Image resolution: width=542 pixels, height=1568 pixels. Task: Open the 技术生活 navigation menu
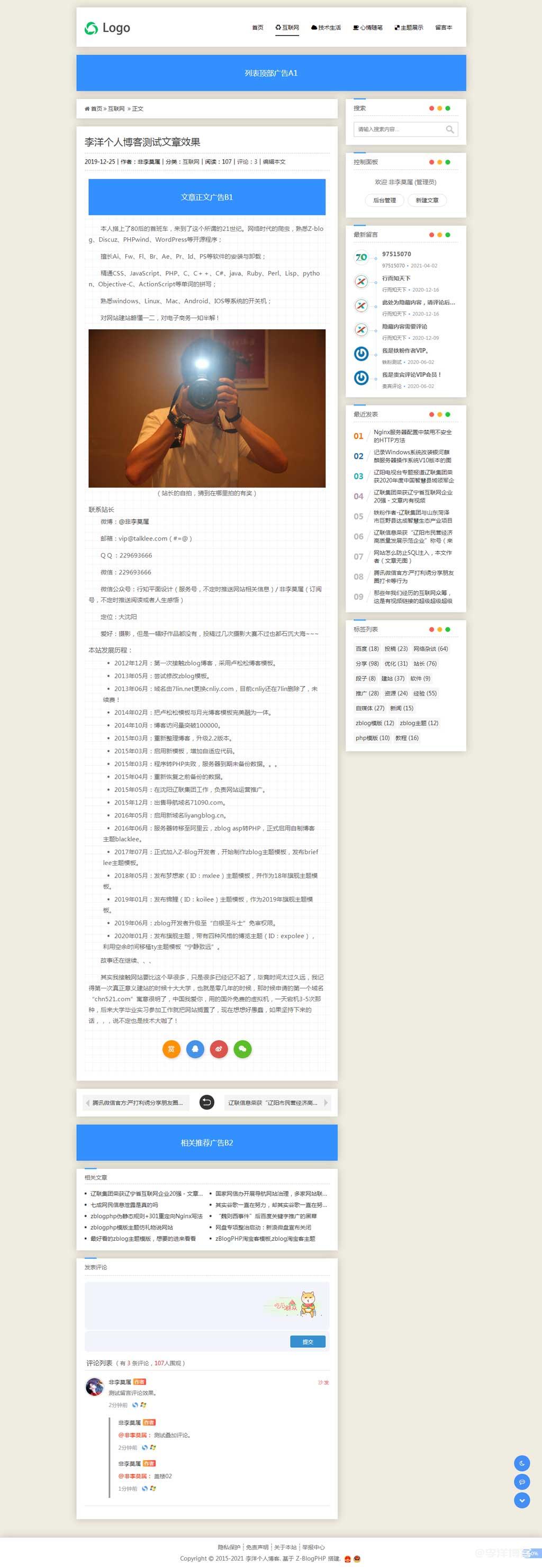tap(326, 28)
